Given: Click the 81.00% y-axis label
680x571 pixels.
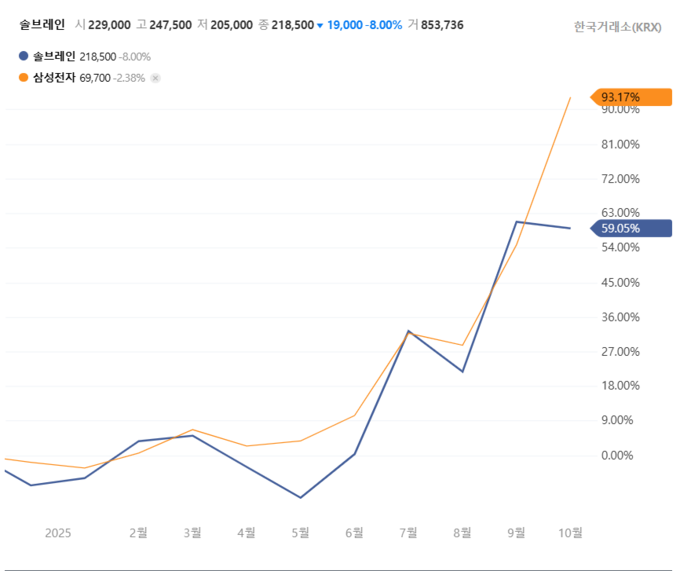Looking at the screenshot, I should click(x=620, y=145).
